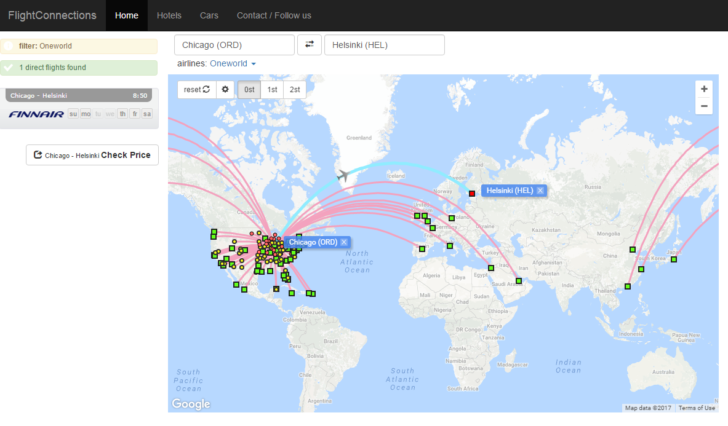Click the Google logo on the map
Viewport: 728px width, 426px height.
pyautogui.click(x=191, y=404)
